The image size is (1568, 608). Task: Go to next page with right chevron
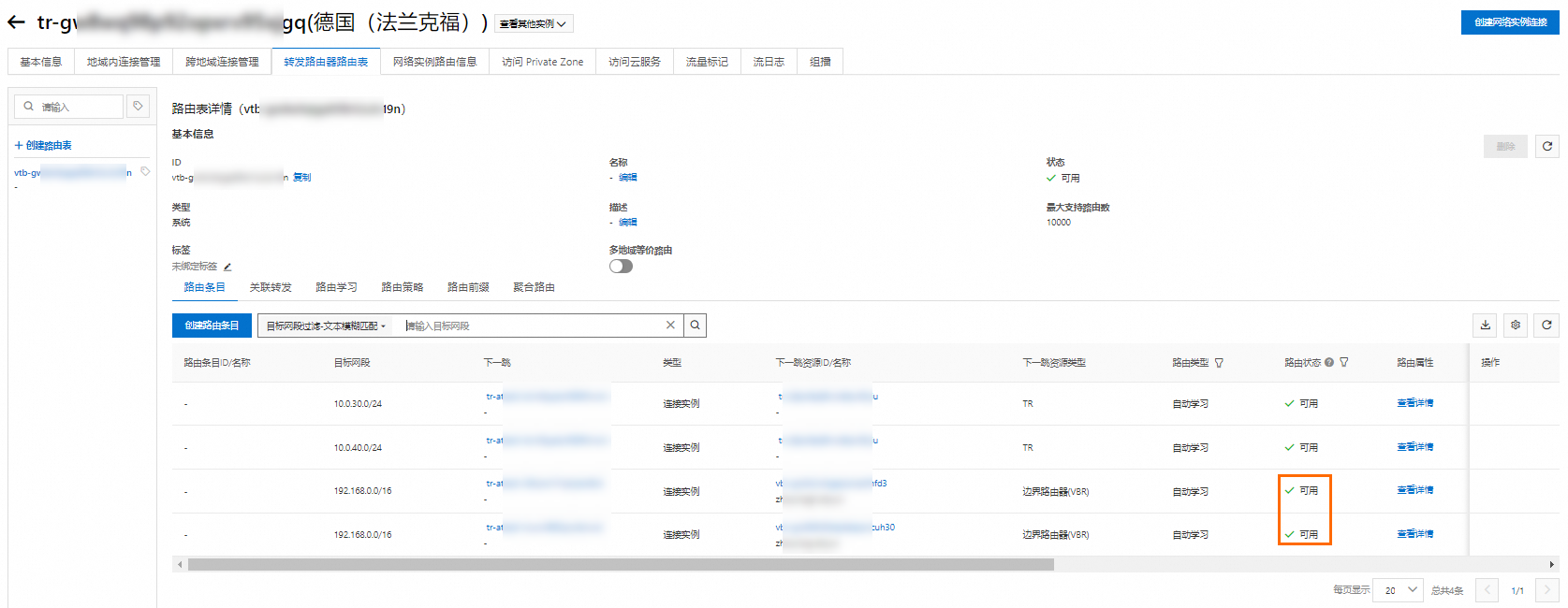(1547, 590)
